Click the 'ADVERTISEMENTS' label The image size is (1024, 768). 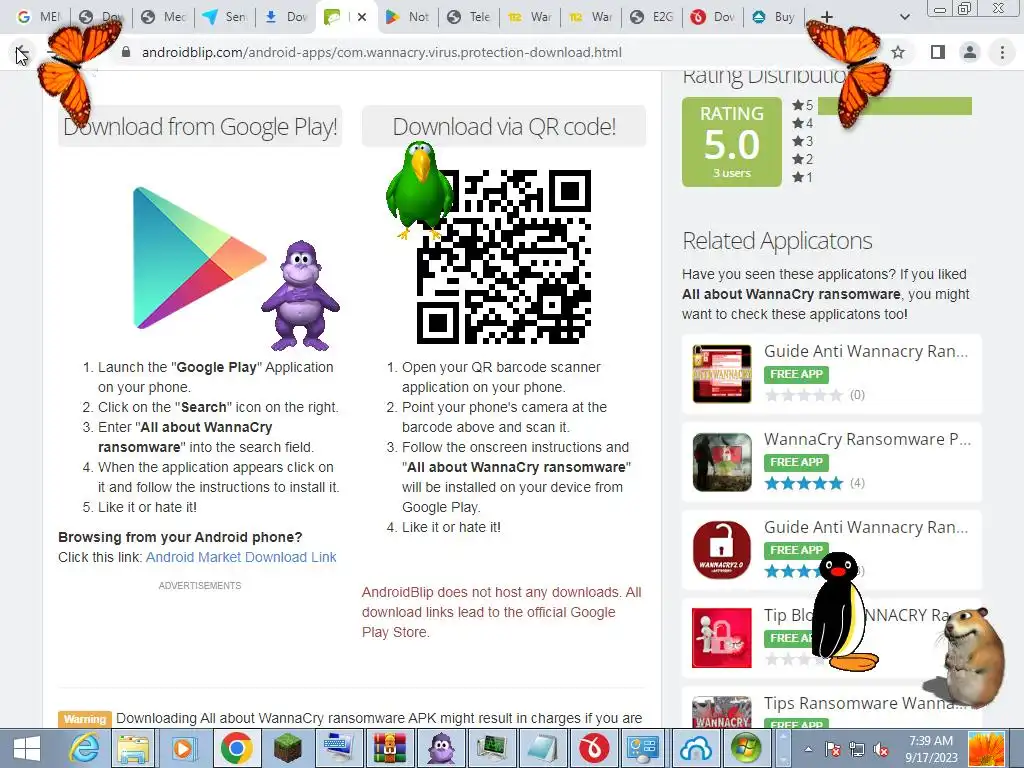click(x=200, y=586)
